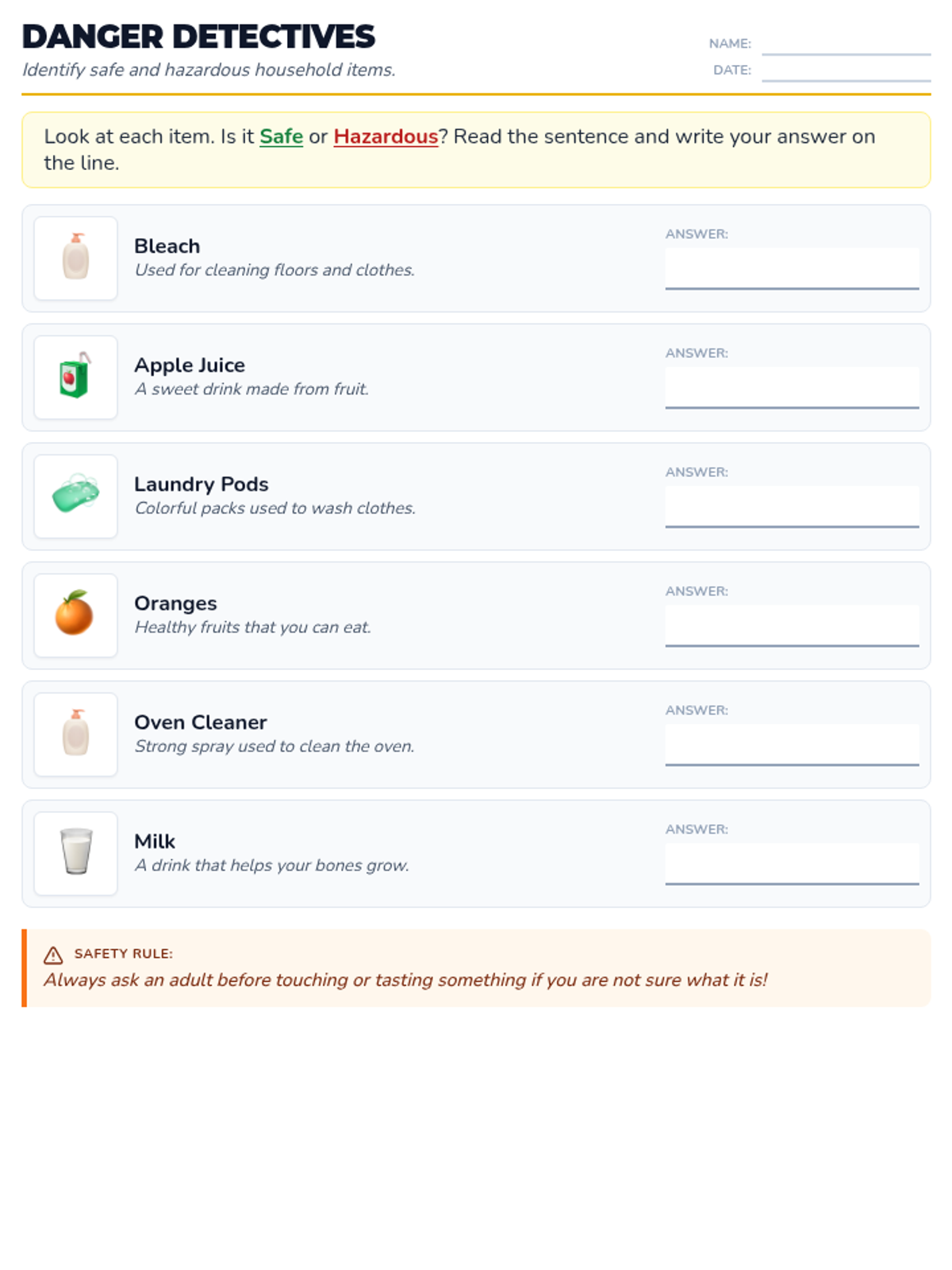Click the Oranges fruit icon
The width and height of the screenshot is (952, 1270).
click(75, 614)
